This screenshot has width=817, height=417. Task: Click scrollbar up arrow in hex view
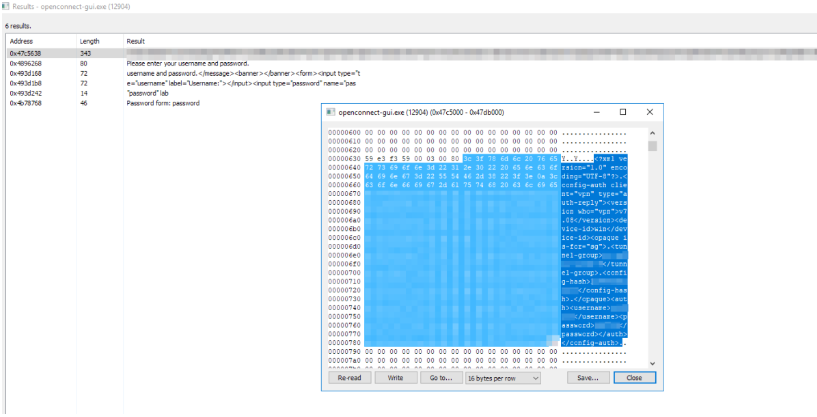[x=653, y=132]
